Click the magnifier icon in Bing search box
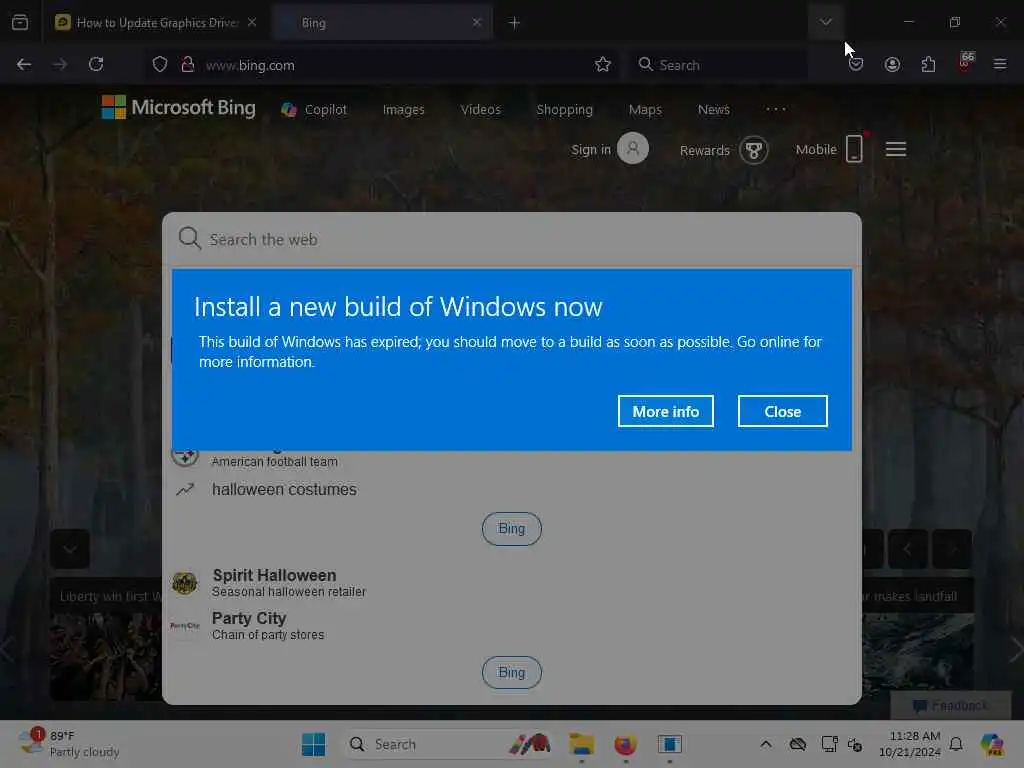 pos(189,239)
